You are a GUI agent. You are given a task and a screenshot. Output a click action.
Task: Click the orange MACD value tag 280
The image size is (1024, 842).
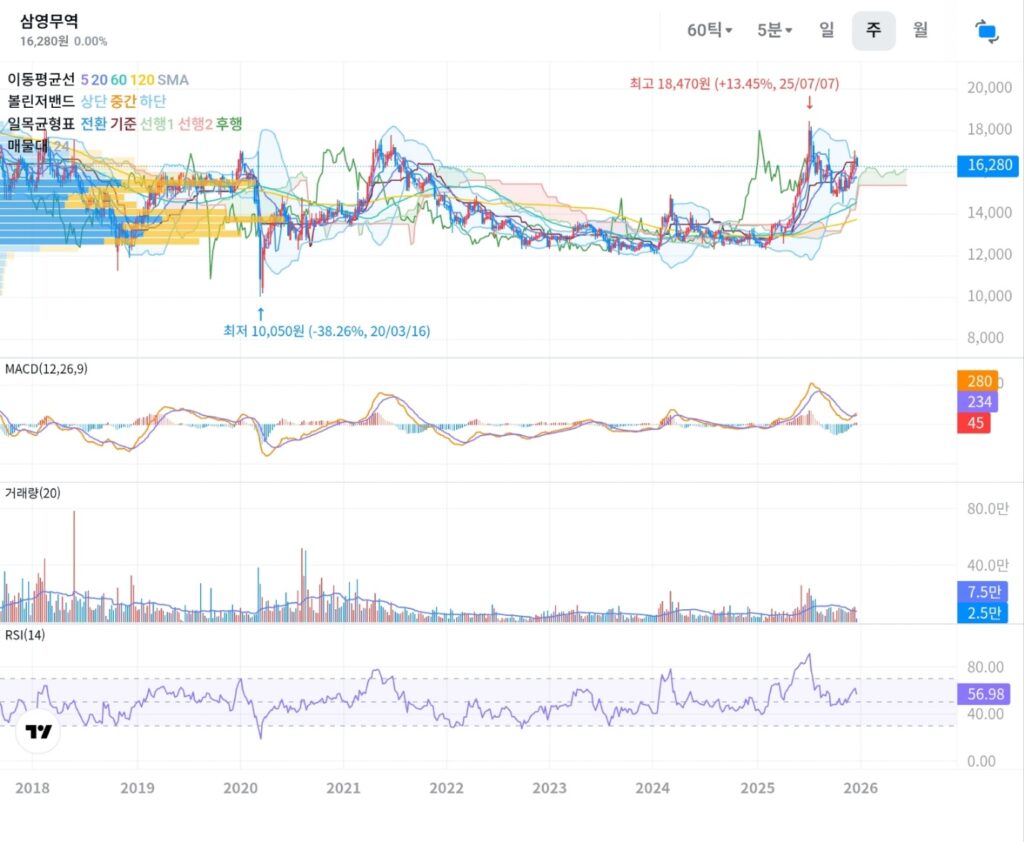980,381
